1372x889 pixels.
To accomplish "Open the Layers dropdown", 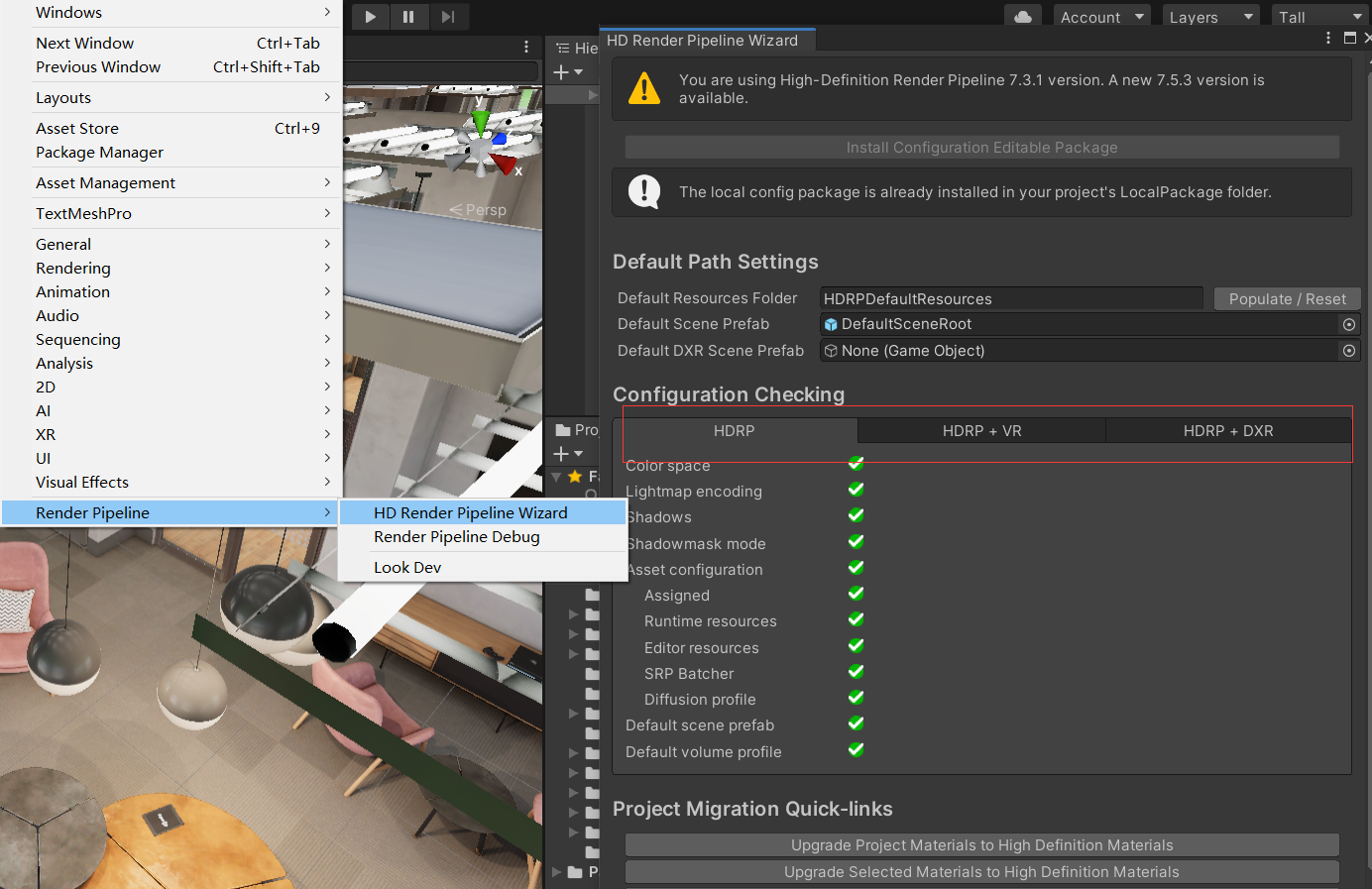I will click(x=1211, y=17).
